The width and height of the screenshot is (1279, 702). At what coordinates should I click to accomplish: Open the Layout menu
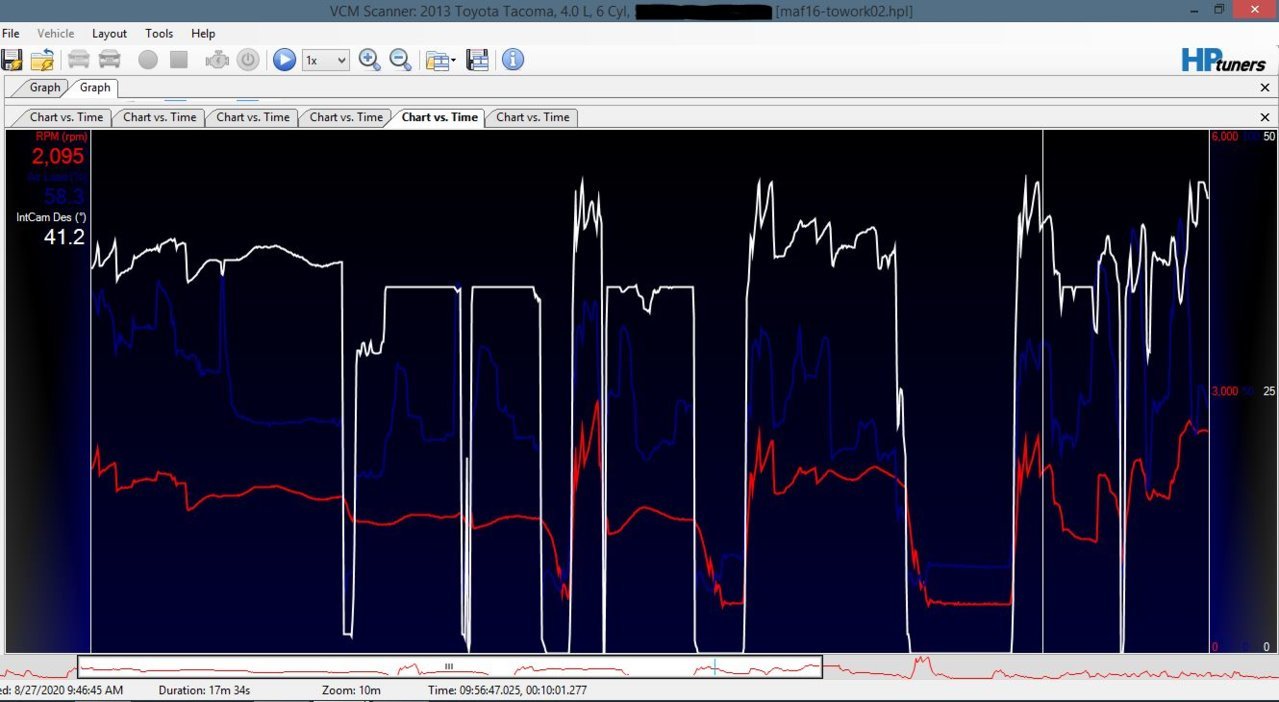tap(109, 33)
